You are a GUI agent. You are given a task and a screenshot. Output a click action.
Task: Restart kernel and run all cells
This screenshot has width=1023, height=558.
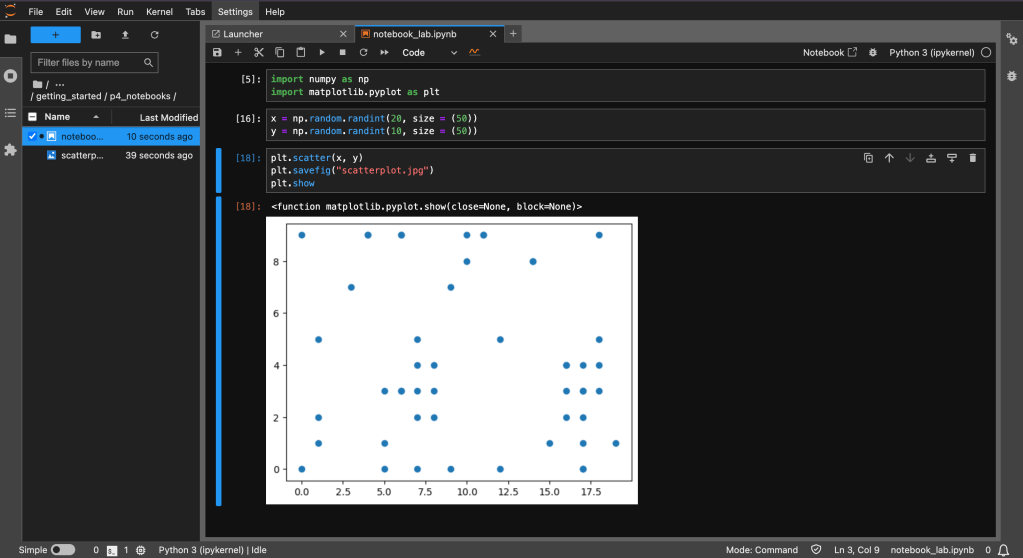[383, 52]
